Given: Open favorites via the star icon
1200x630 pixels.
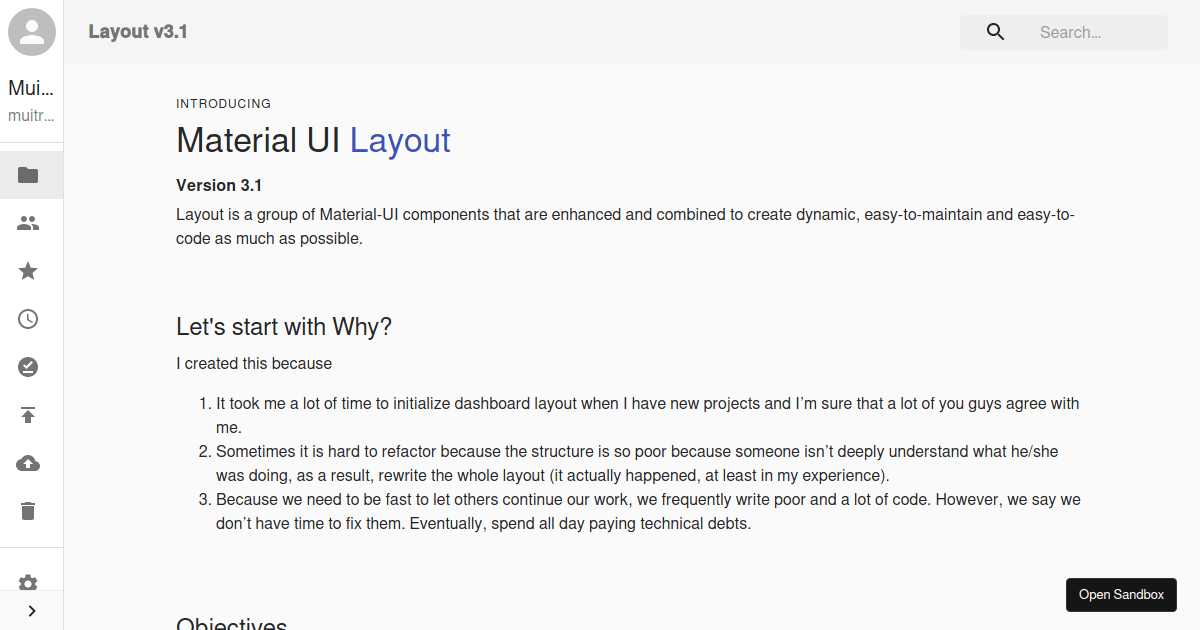Looking at the screenshot, I should (x=28, y=271).
